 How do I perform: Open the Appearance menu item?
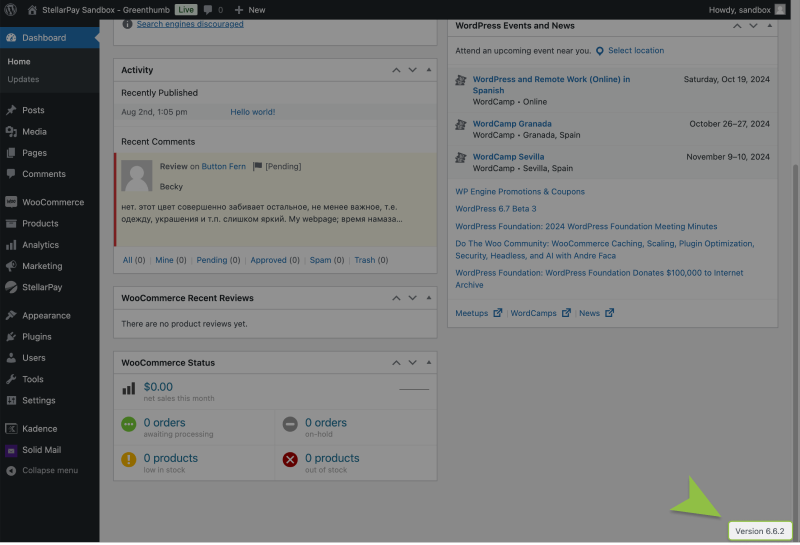pos(46,315)
